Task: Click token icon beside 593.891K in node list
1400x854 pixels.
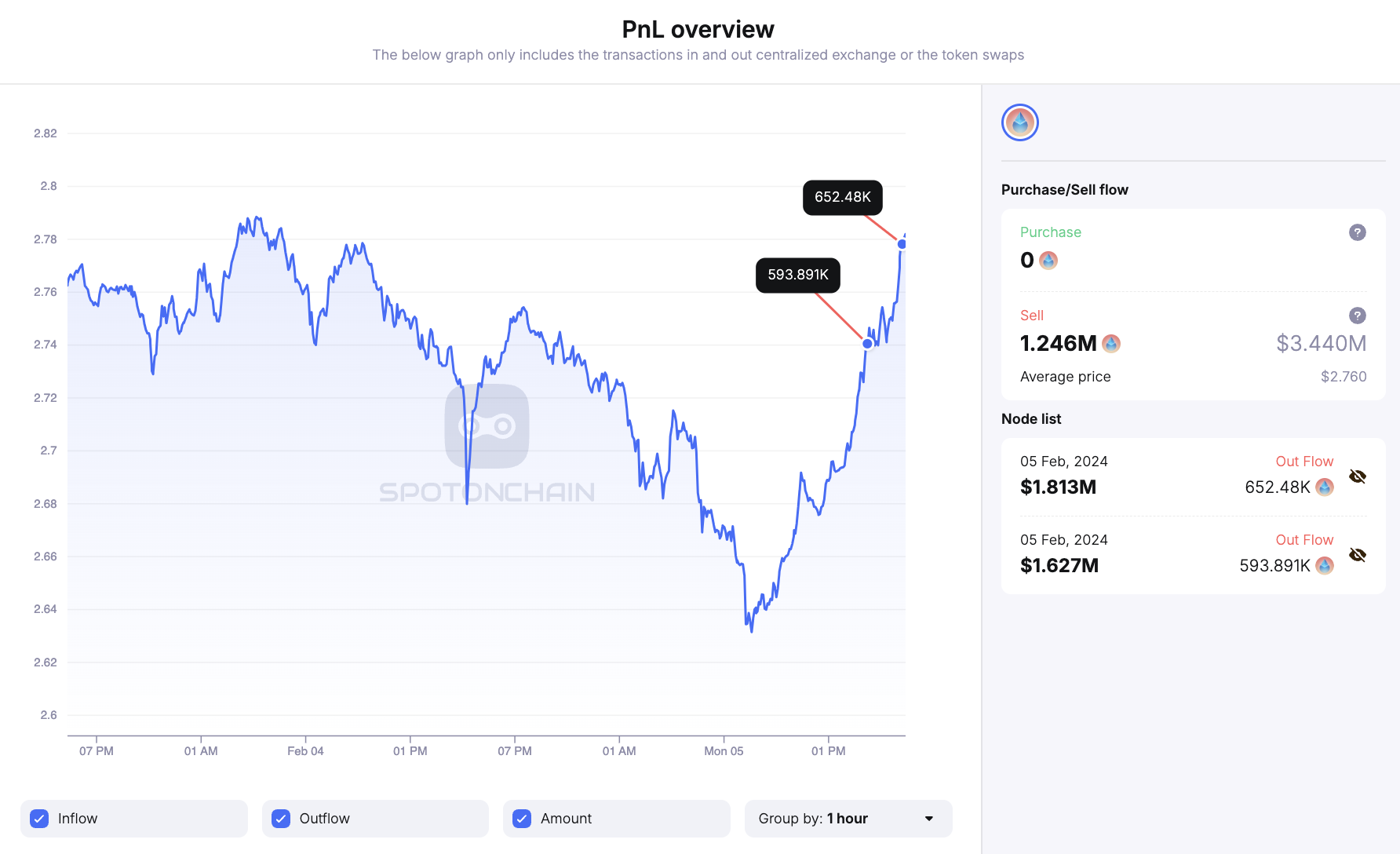Action: pos(1325,566)
